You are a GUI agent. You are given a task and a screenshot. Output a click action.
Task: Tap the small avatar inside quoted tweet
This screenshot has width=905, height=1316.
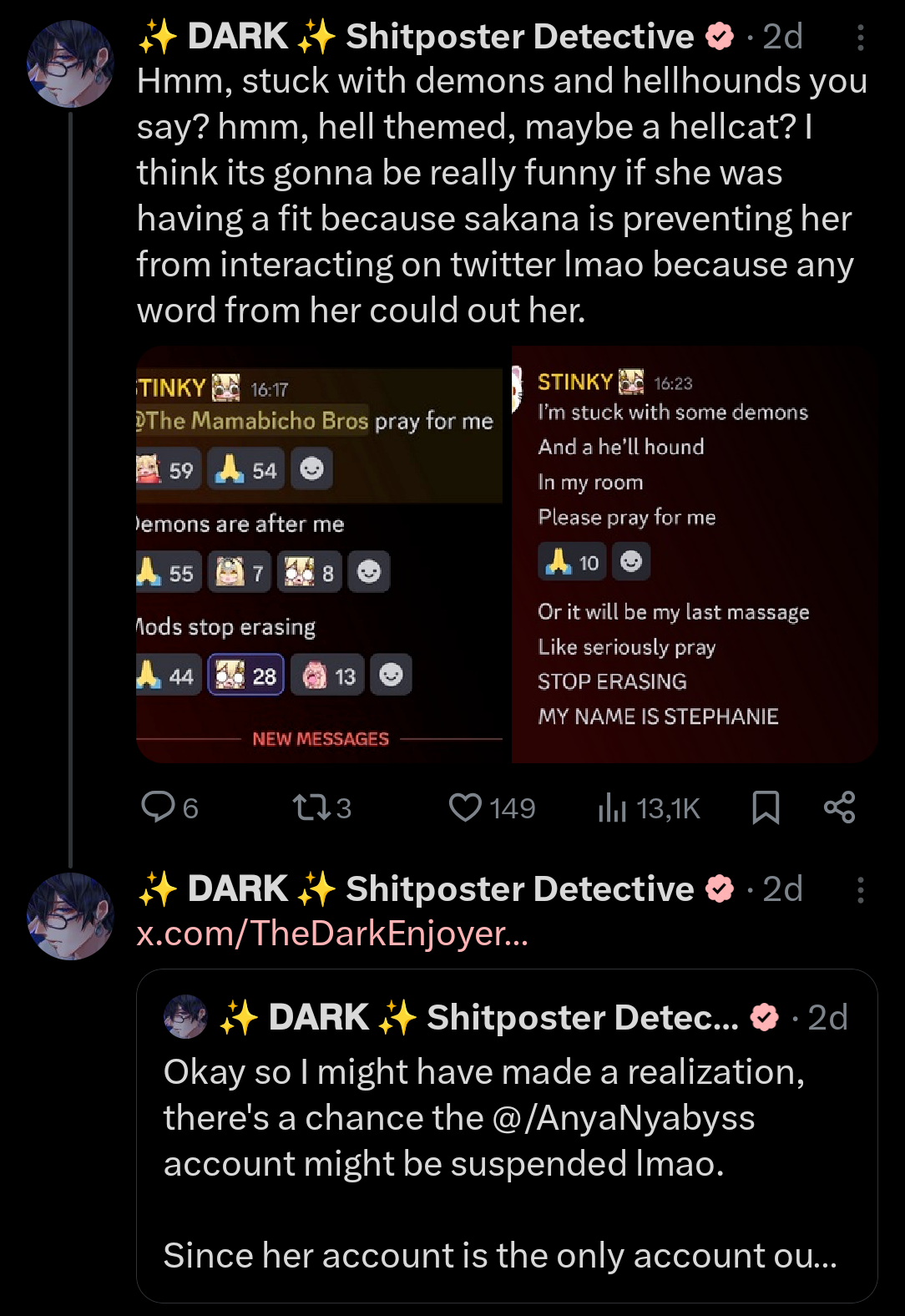click(x=185, y=1016)
